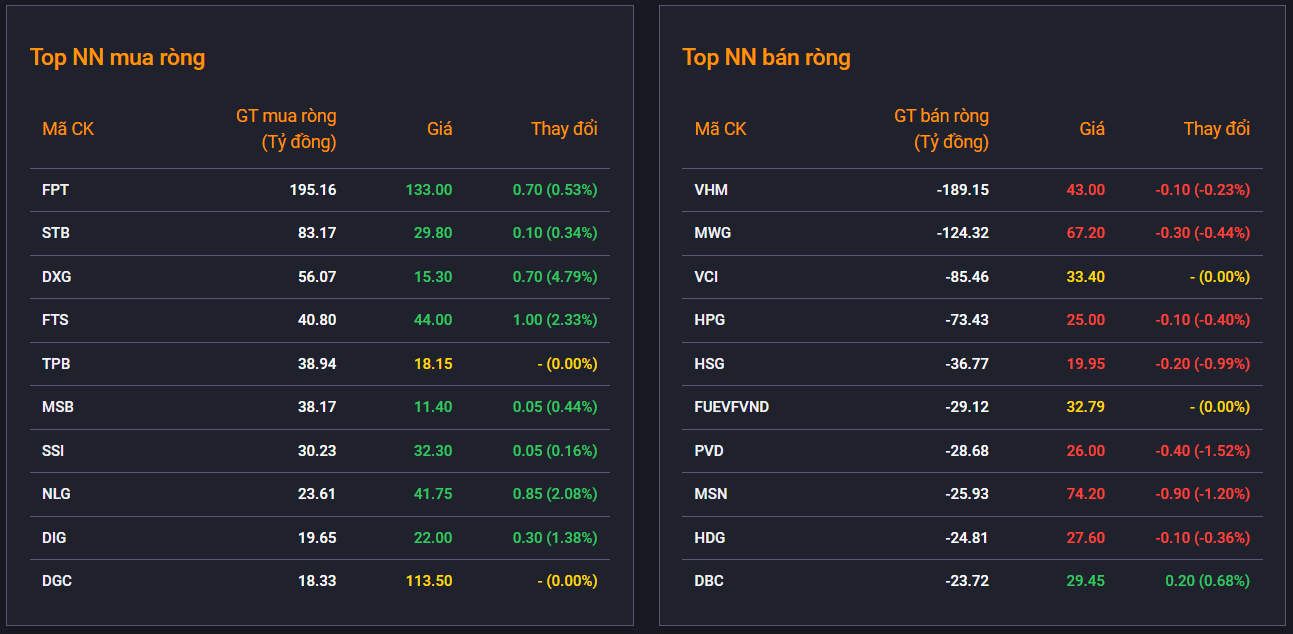Click DIG net buy value 19.65

(317, 538)
